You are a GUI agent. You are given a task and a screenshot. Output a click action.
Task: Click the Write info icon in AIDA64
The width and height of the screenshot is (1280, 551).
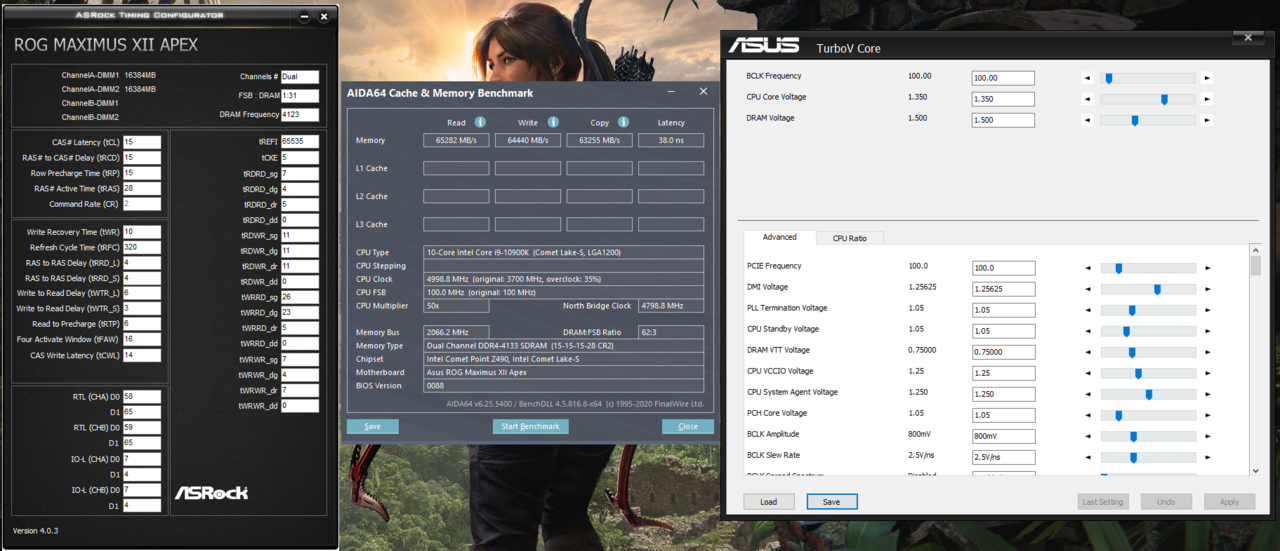[553, 122]
